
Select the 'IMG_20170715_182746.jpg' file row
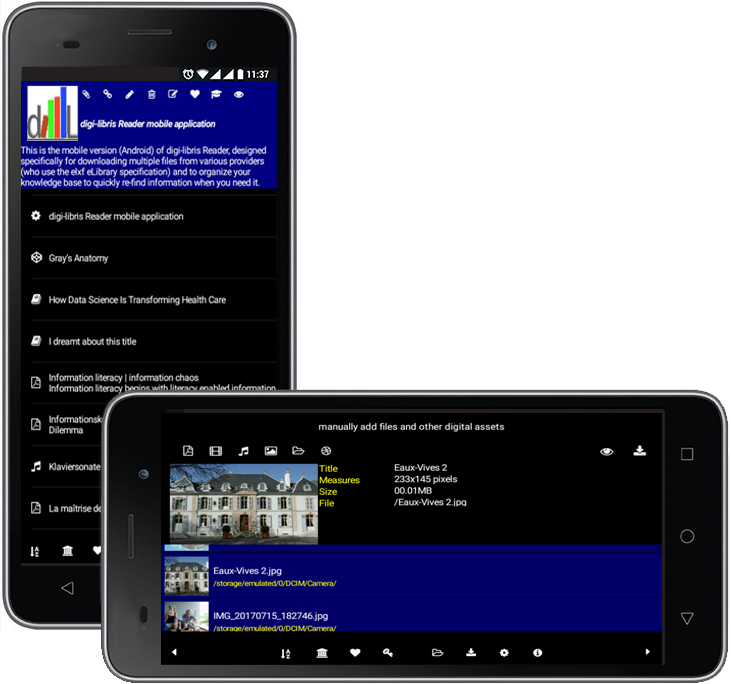click(412, 615)
